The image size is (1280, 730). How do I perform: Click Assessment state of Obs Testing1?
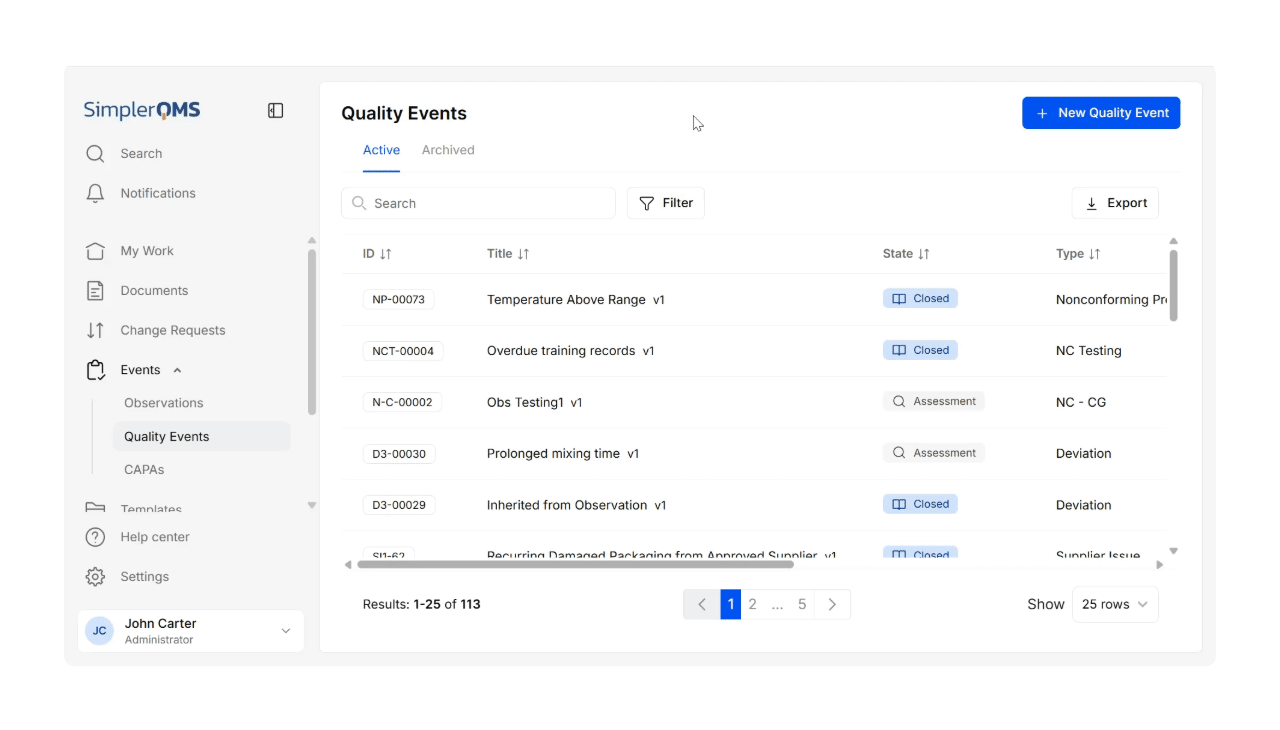934,401
